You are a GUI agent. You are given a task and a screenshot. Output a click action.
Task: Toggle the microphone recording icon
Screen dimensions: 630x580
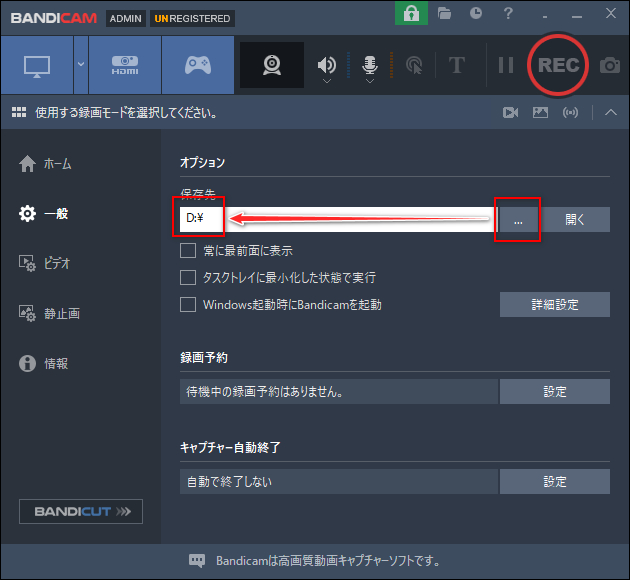pos(370,64)
